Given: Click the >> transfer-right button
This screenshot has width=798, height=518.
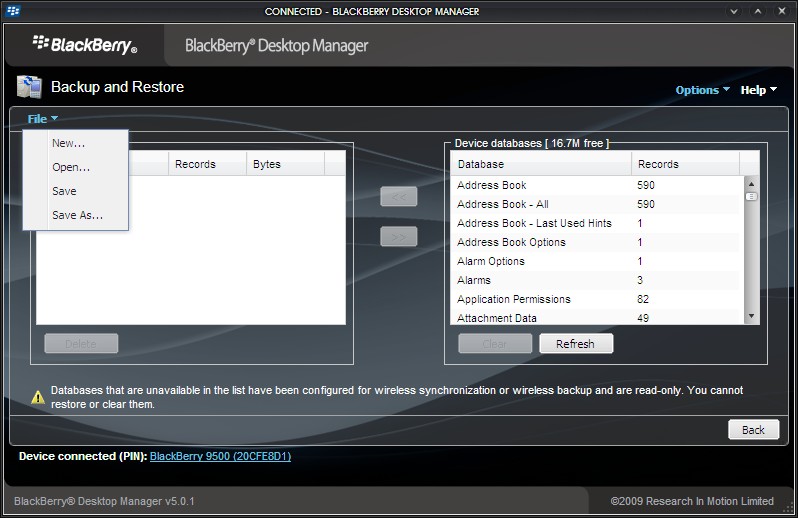Looking at the screenshot, I should (398, 237).
